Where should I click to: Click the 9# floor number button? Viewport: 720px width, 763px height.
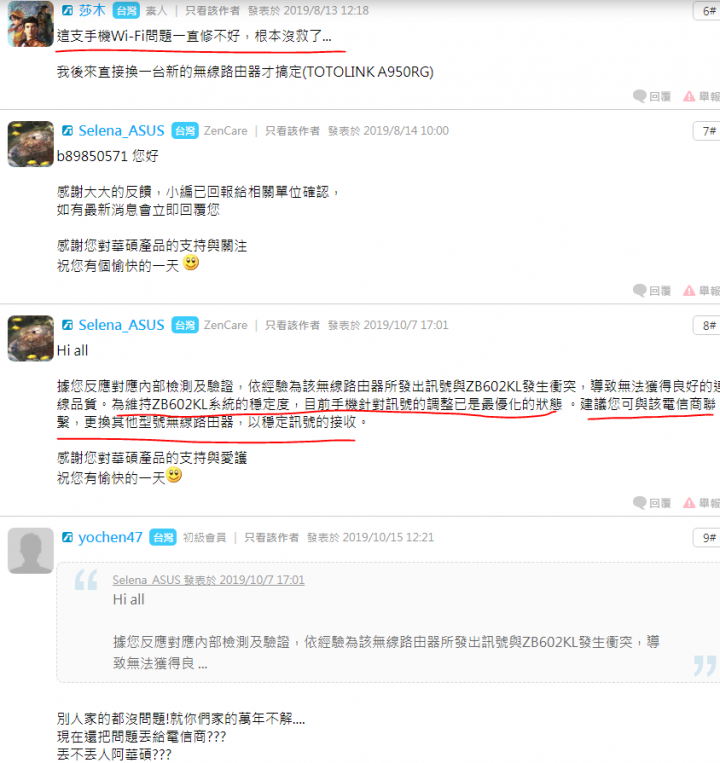[x=708, y=538]
